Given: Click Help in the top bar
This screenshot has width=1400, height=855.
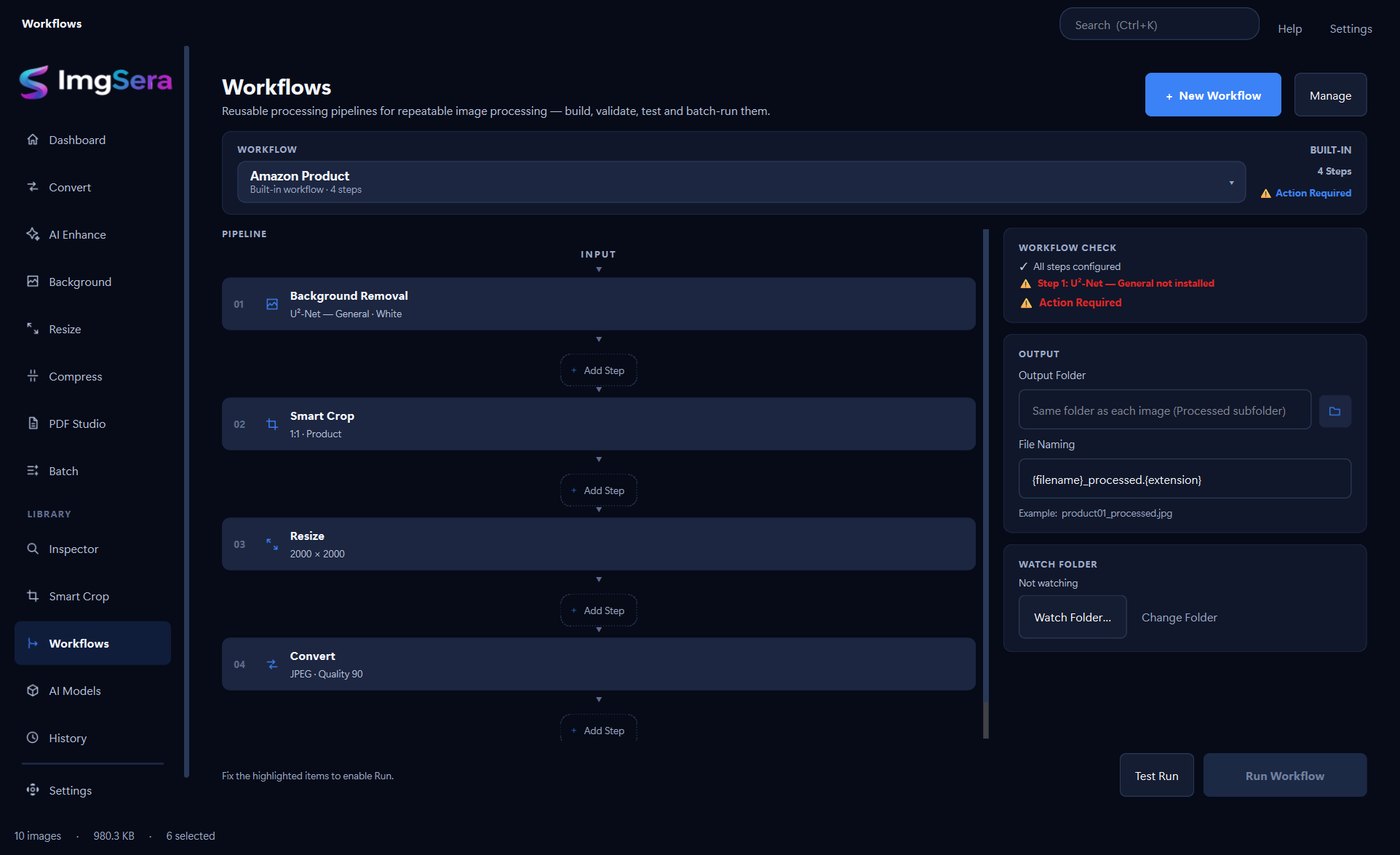Looking at the screenshot, I should point(1290,29).
